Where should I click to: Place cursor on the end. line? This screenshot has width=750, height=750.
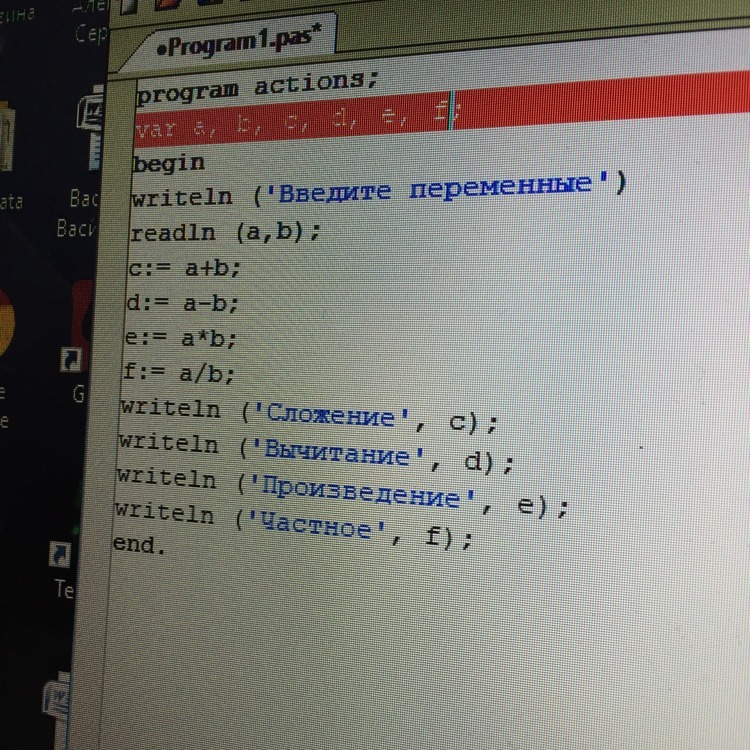click(138, 545)
